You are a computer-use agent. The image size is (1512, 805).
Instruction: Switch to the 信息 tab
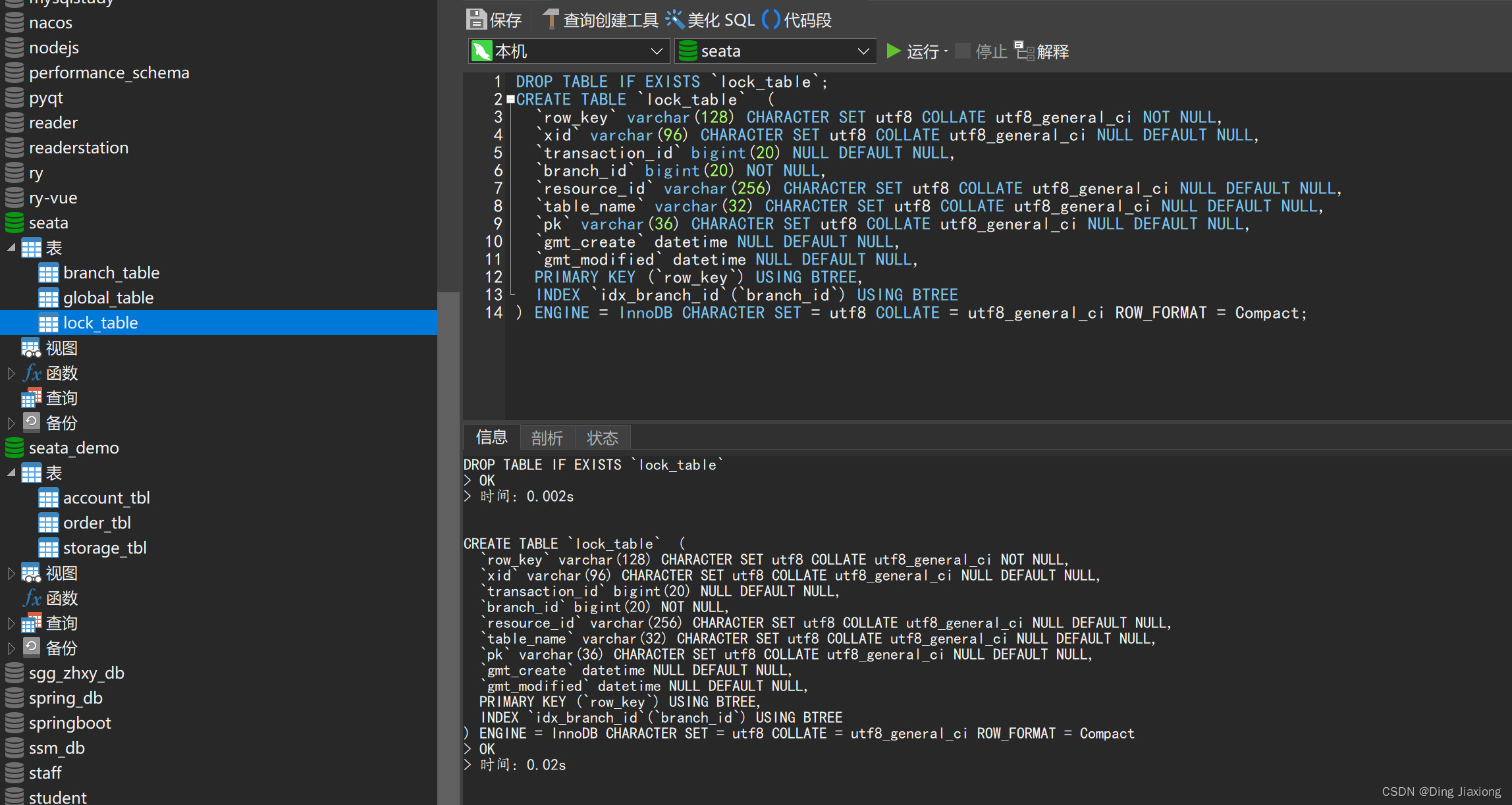(x=491, y=437)
